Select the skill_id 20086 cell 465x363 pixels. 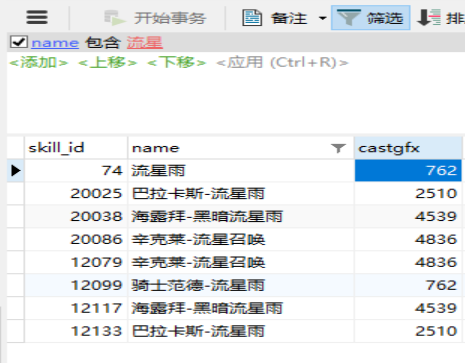(76, 240)
